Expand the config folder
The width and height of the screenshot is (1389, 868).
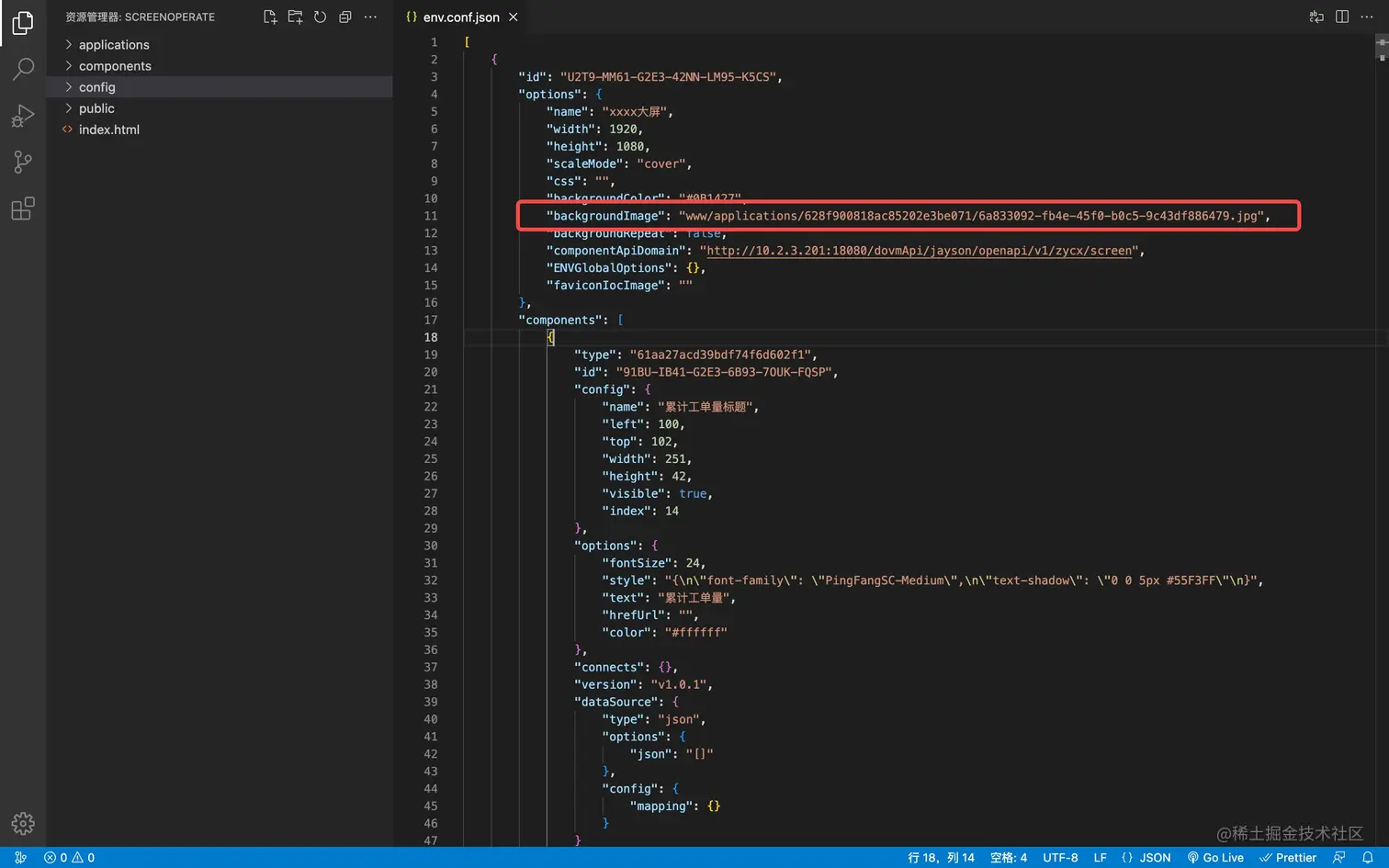220,87
